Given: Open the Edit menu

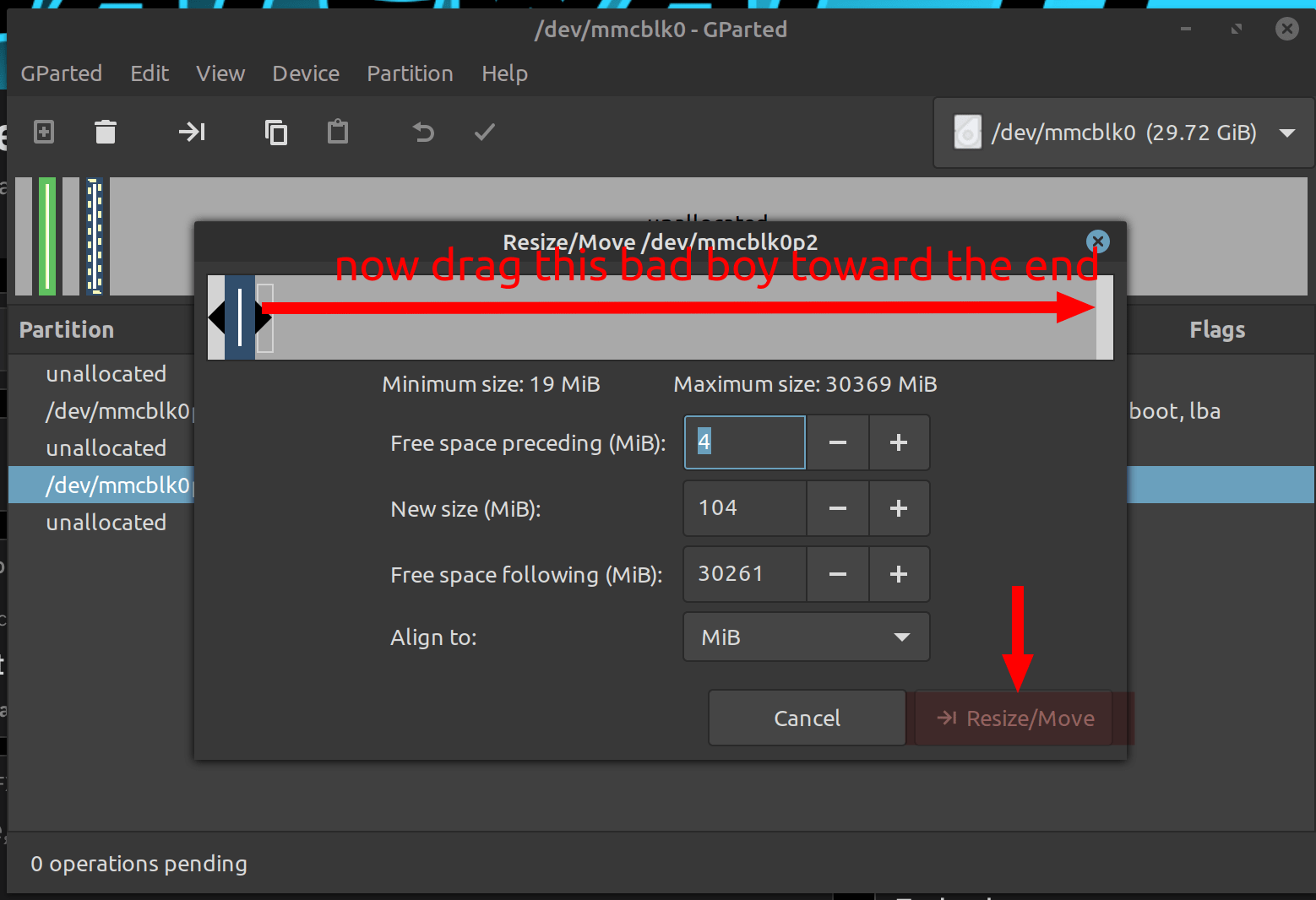Looking at the screenshot, I should coord(150,73).
